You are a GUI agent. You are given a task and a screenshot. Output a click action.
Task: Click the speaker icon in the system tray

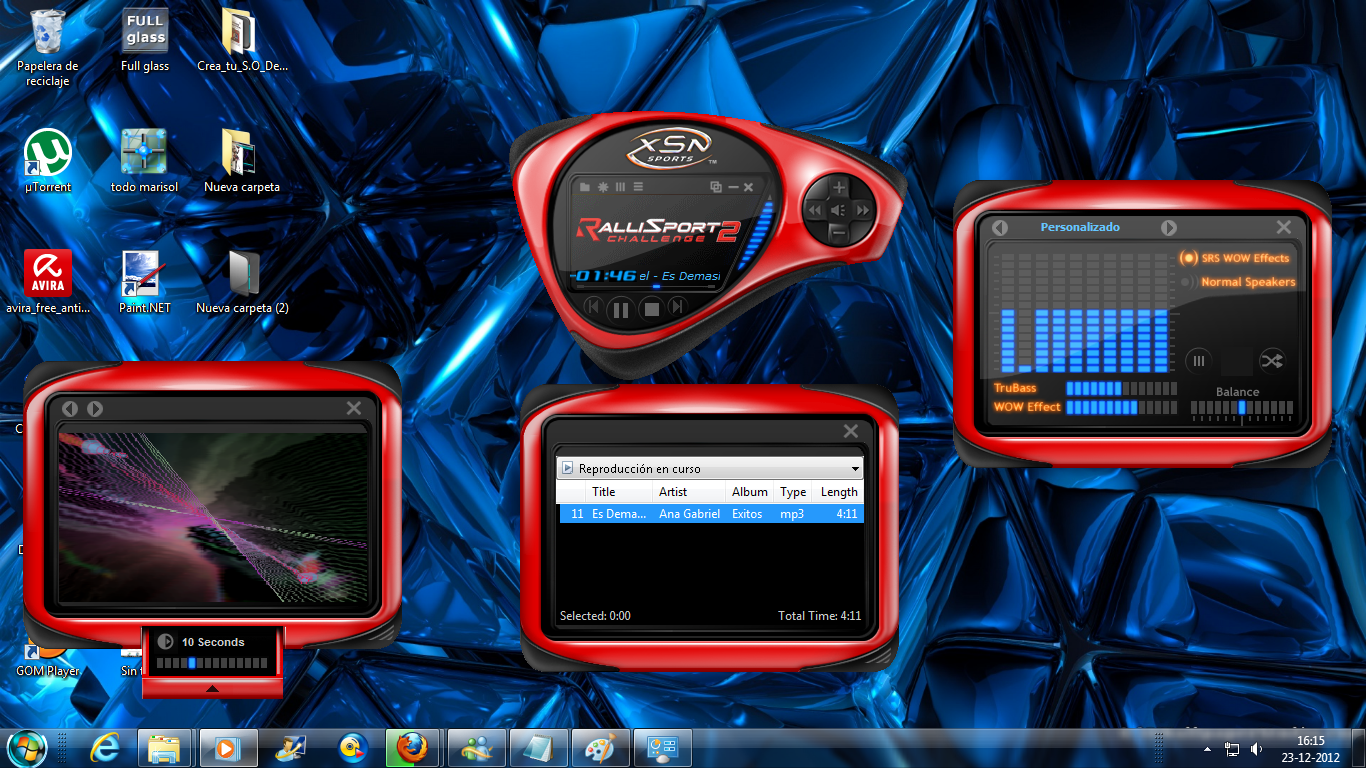[1256, 748]
